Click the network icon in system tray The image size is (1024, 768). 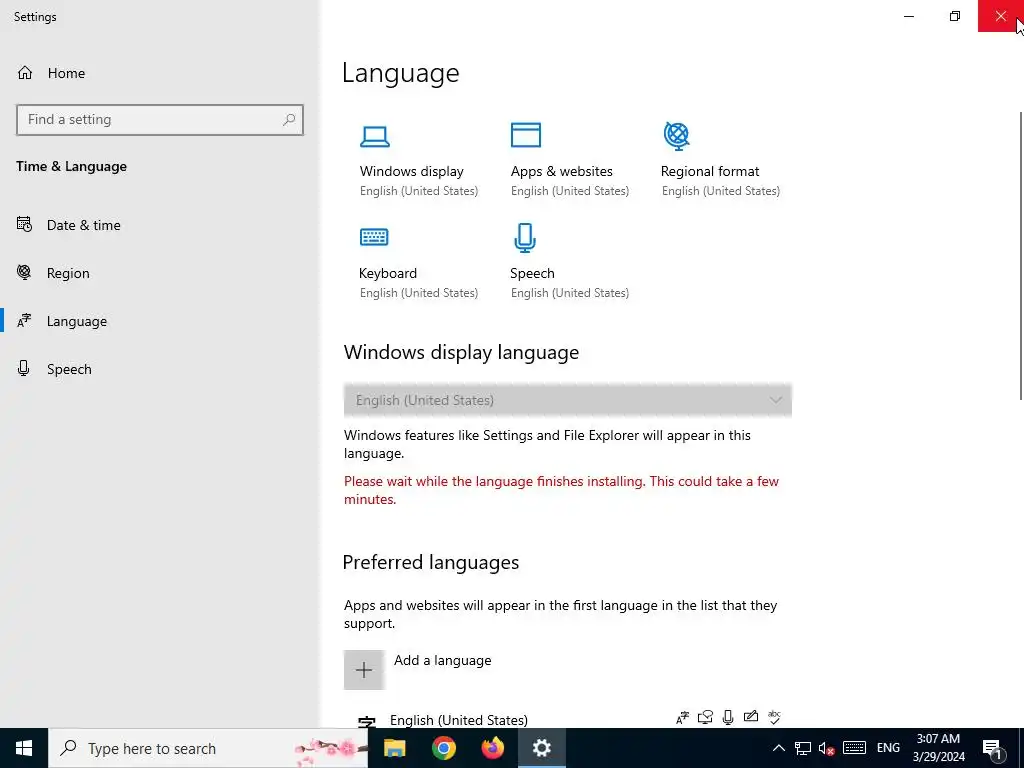803,748
